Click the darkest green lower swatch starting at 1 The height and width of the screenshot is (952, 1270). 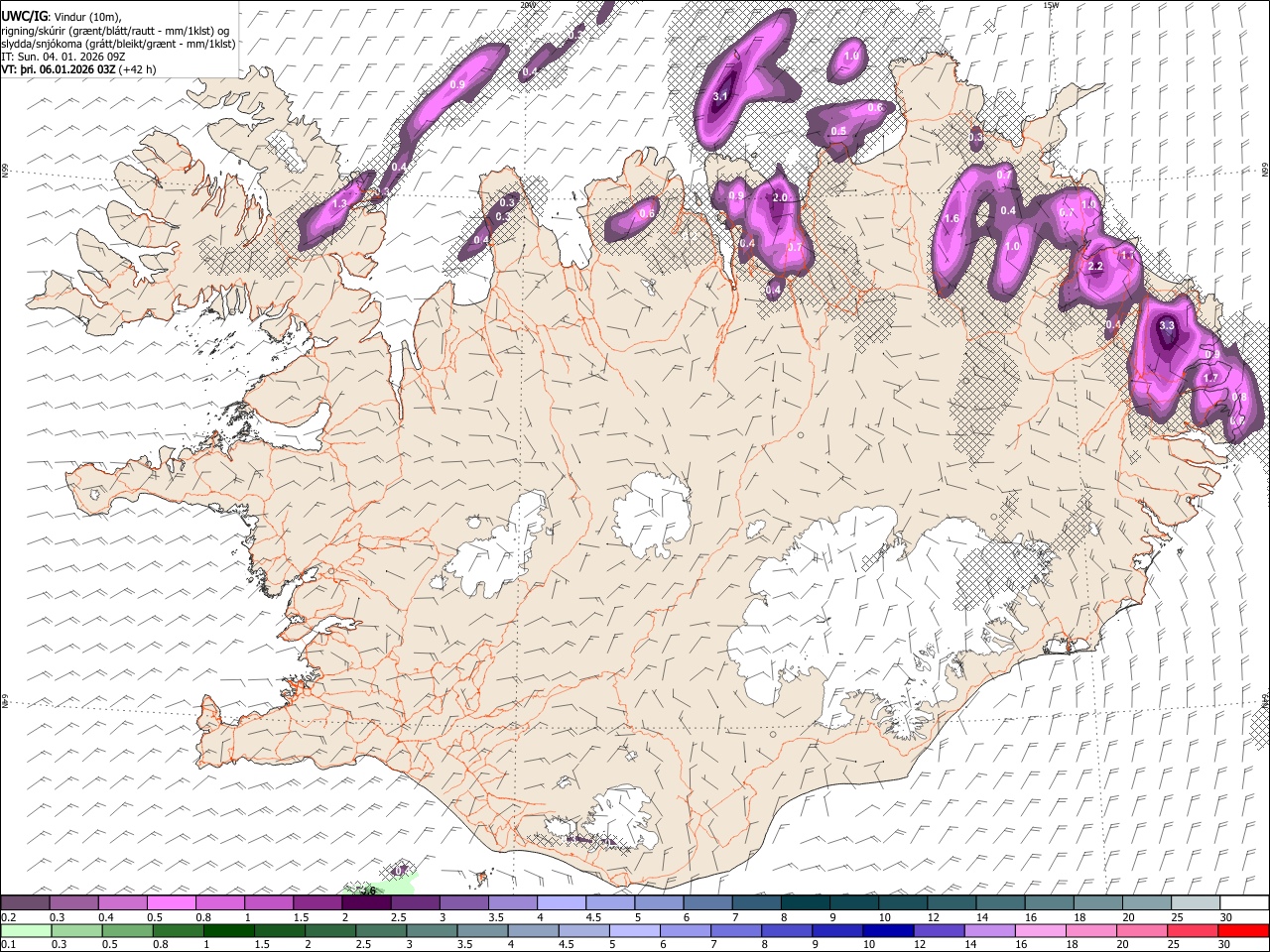(x=228, y=930)
